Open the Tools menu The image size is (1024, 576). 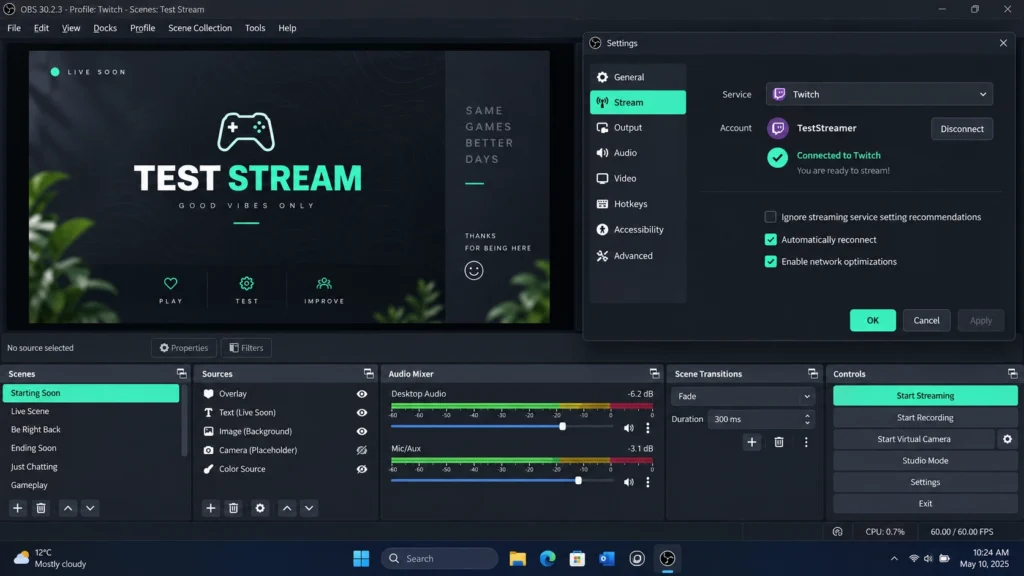click(x=255, y=28)
